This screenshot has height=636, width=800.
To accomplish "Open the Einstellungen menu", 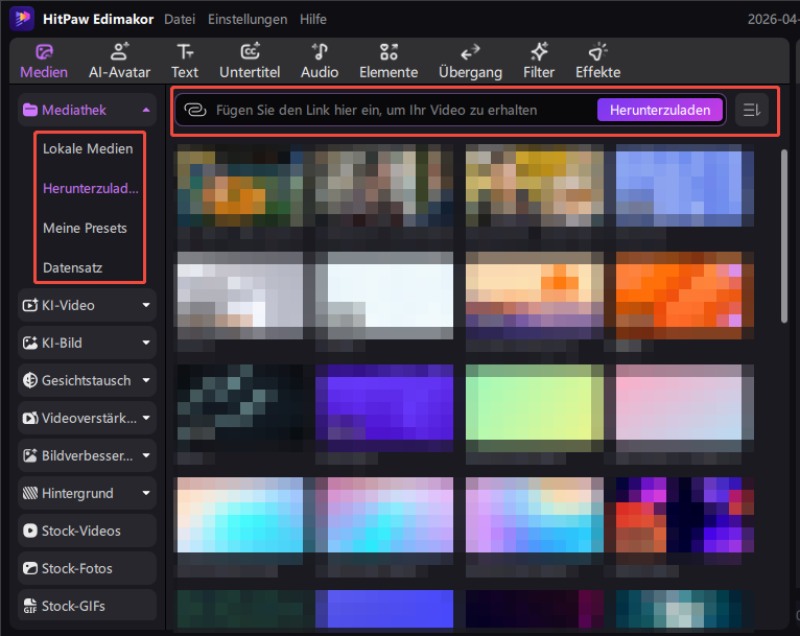I will [247, 19].
